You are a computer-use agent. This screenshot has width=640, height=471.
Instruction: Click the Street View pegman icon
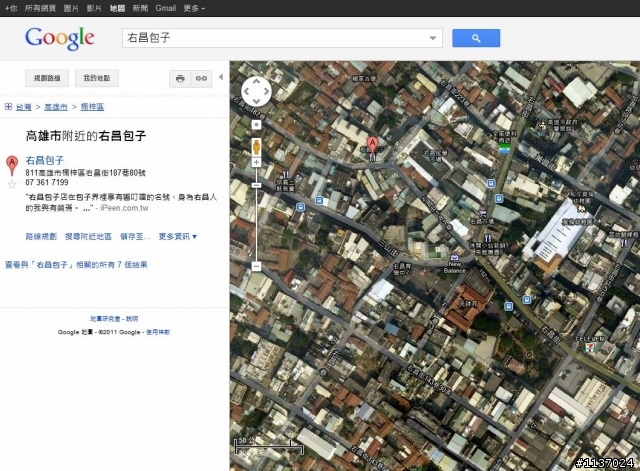pyautogui.click(x=256, y=147)
